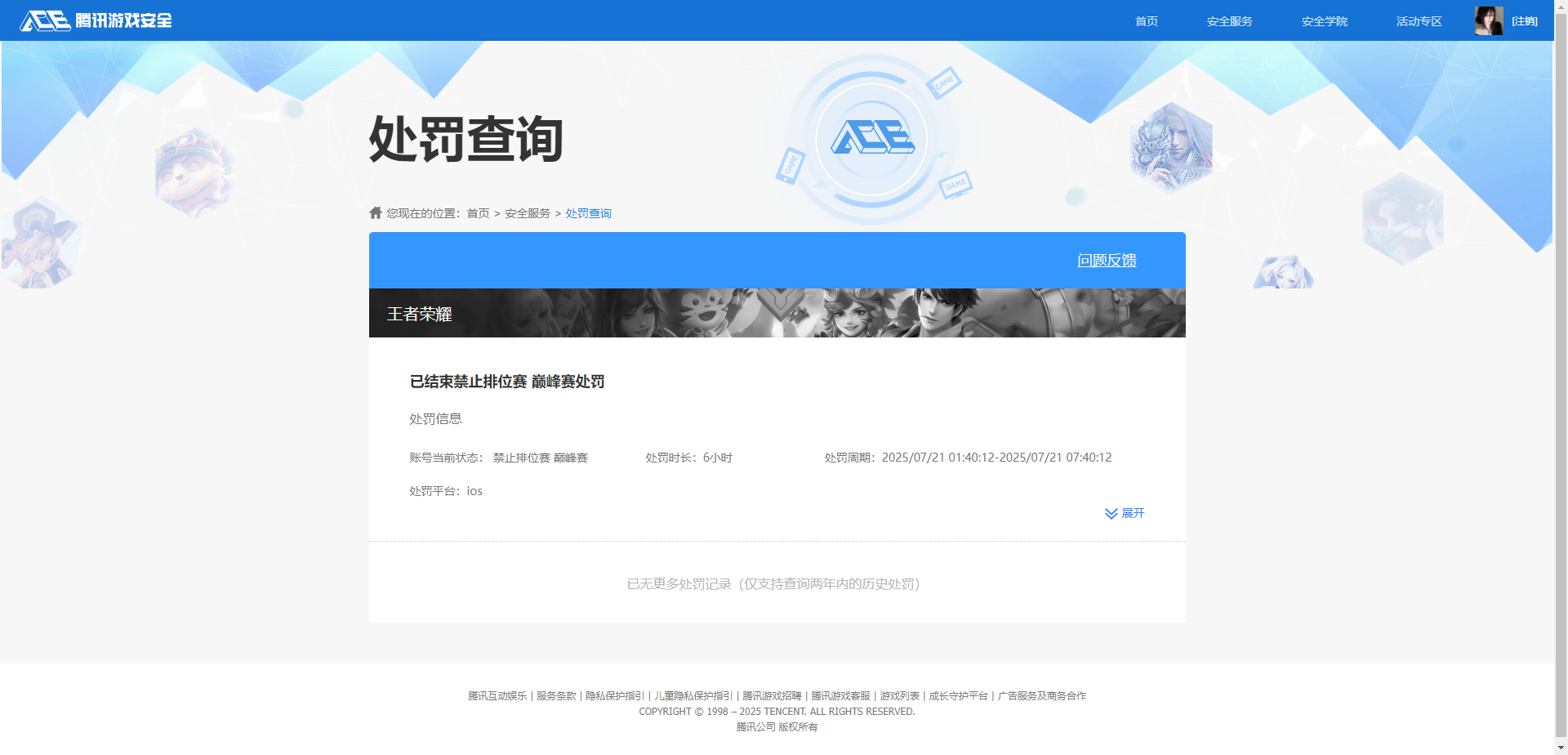The image size is (1568, 755).
Task: Click 安全服务 in the breadcrumb trail
Action: [x=526, y=212]
